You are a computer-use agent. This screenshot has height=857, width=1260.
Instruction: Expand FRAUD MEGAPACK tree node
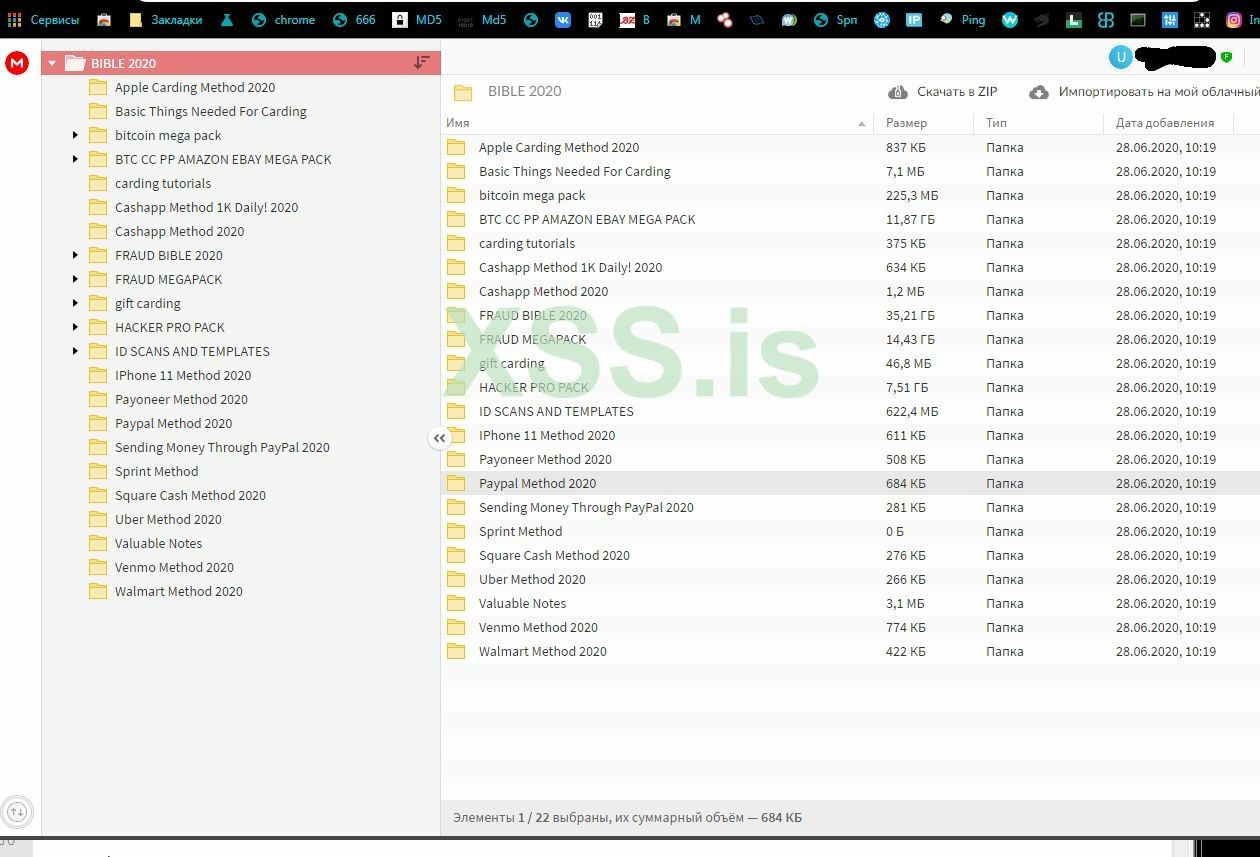click(x=75, y=279)
